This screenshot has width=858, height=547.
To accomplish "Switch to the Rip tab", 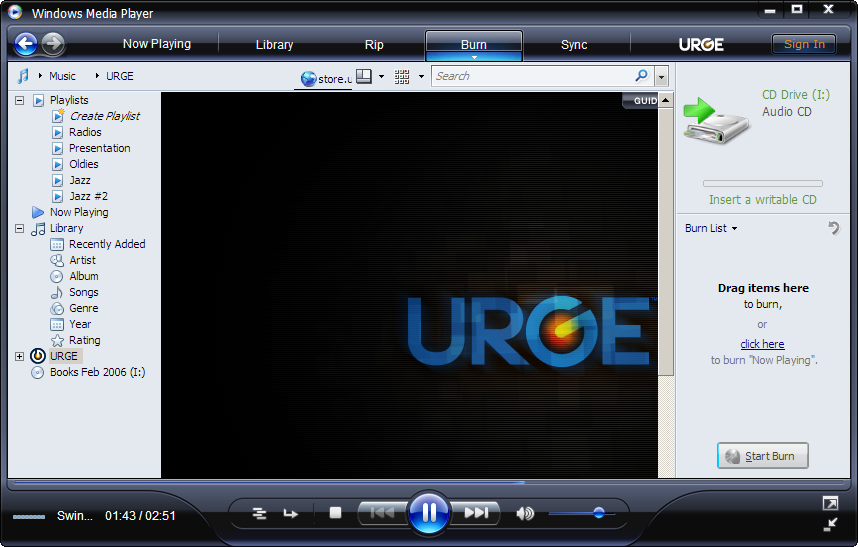I will tap(374, 45).
